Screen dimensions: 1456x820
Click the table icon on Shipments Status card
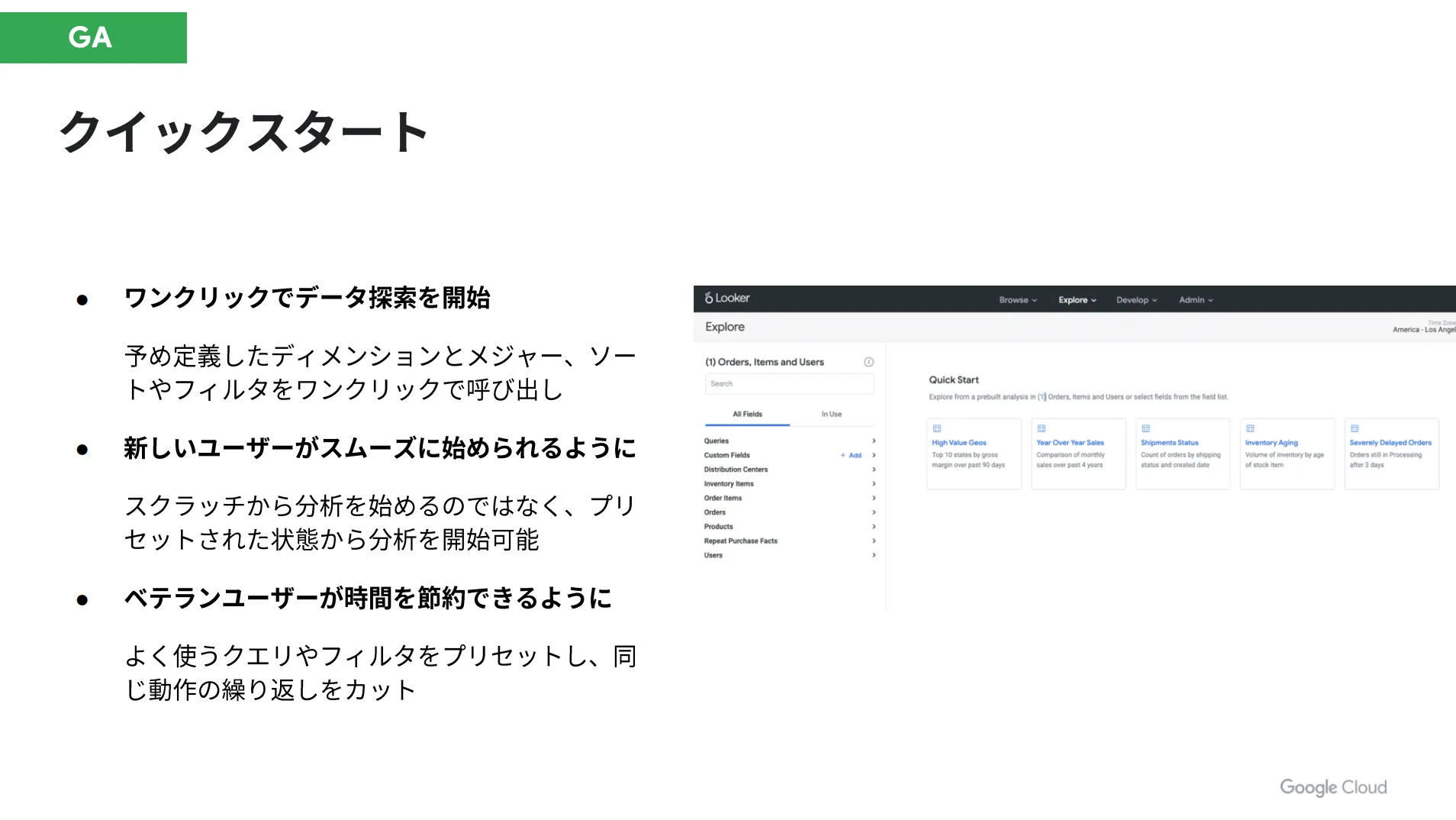coord(1145,428)
